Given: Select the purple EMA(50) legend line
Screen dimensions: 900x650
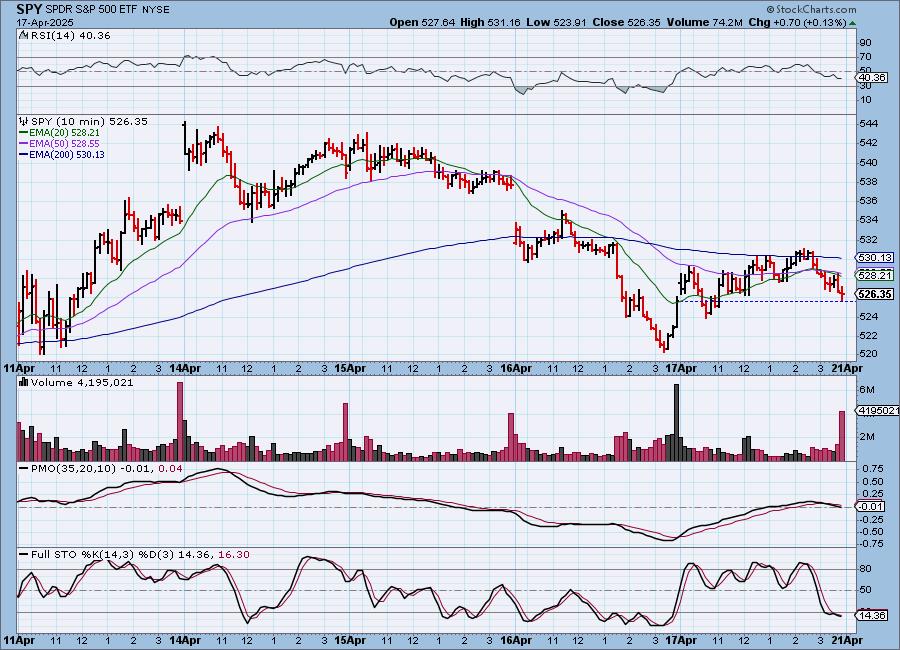Looking at the screenshot, I should click(24, 144).
